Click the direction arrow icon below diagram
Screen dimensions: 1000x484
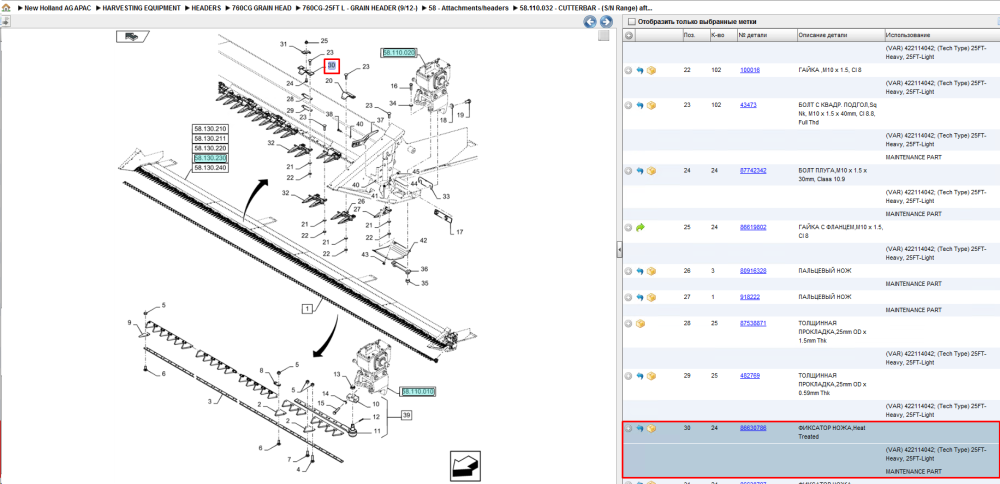coord(465,466)
